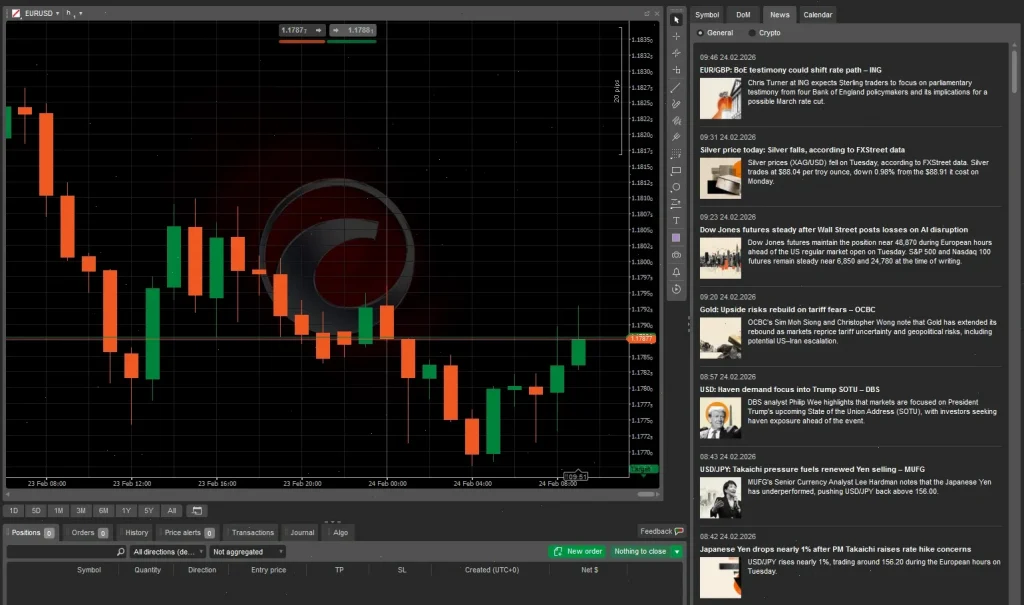1024x605 pixels.
Task: Open the Transactions tab
Action: pos(251,532)
